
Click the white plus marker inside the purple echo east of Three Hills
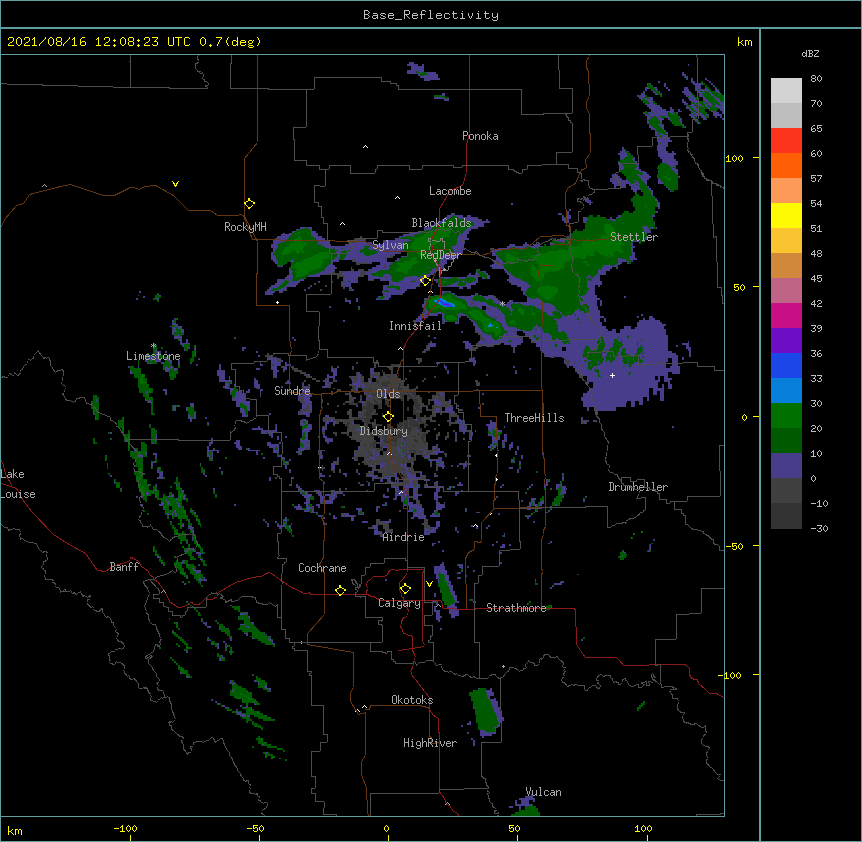[612, 375]
